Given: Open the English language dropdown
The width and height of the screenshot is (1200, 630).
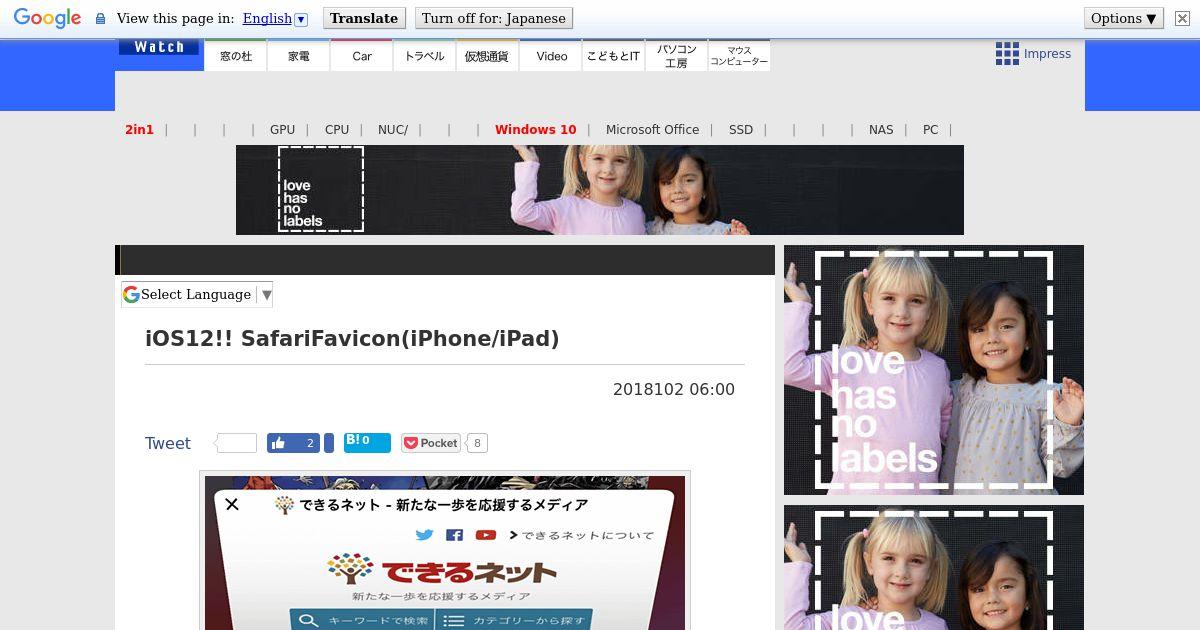Looking at the screenshot, I should [x=275, y=18].
